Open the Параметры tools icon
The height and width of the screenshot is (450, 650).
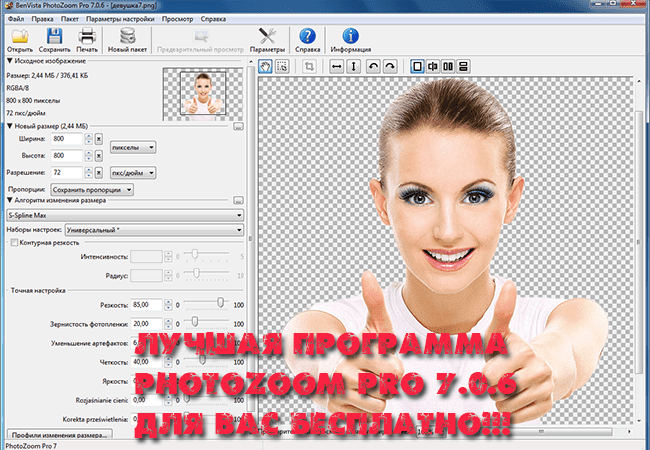click(x=267, y=36)
